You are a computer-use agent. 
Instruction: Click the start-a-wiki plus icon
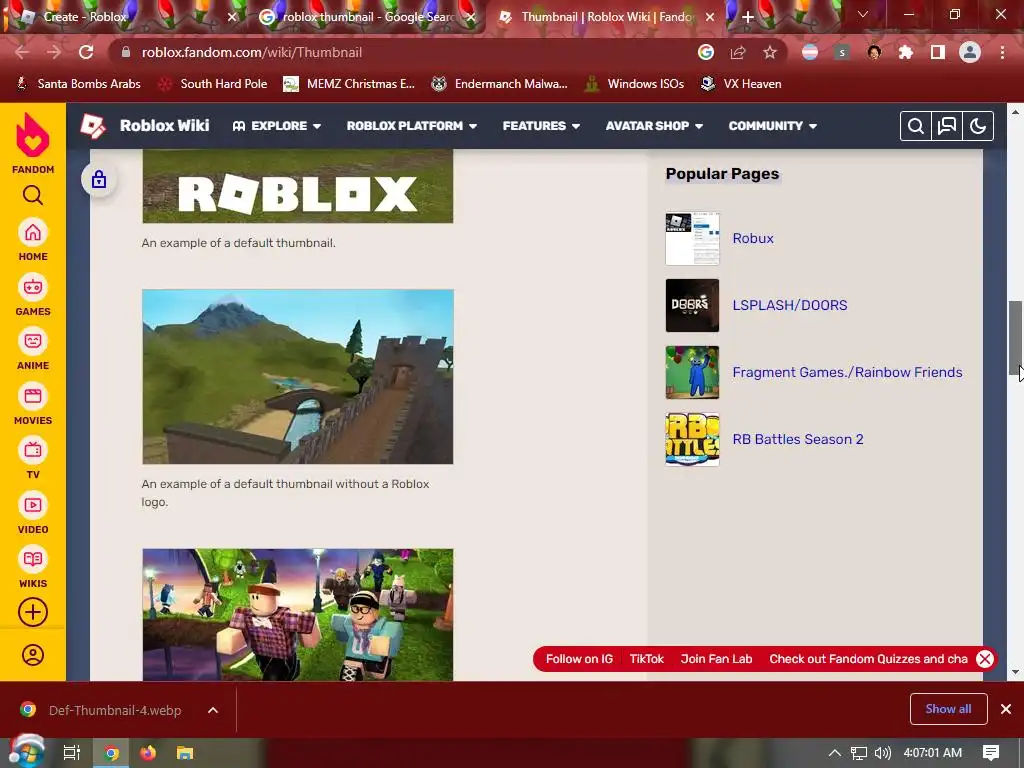33,613
